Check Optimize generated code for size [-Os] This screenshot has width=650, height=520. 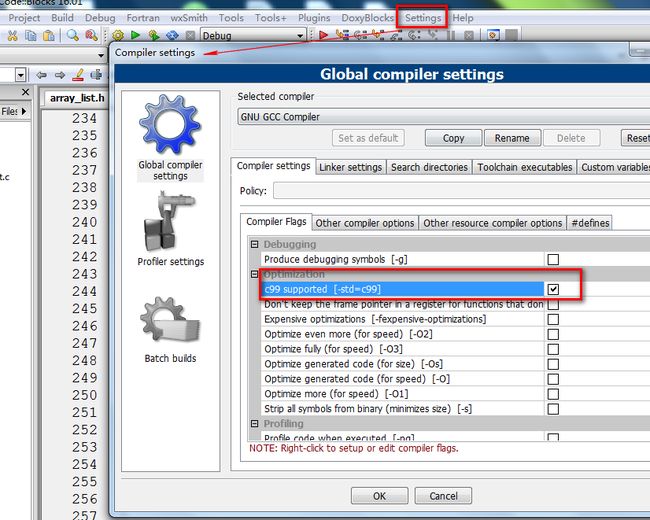point(553,364)
